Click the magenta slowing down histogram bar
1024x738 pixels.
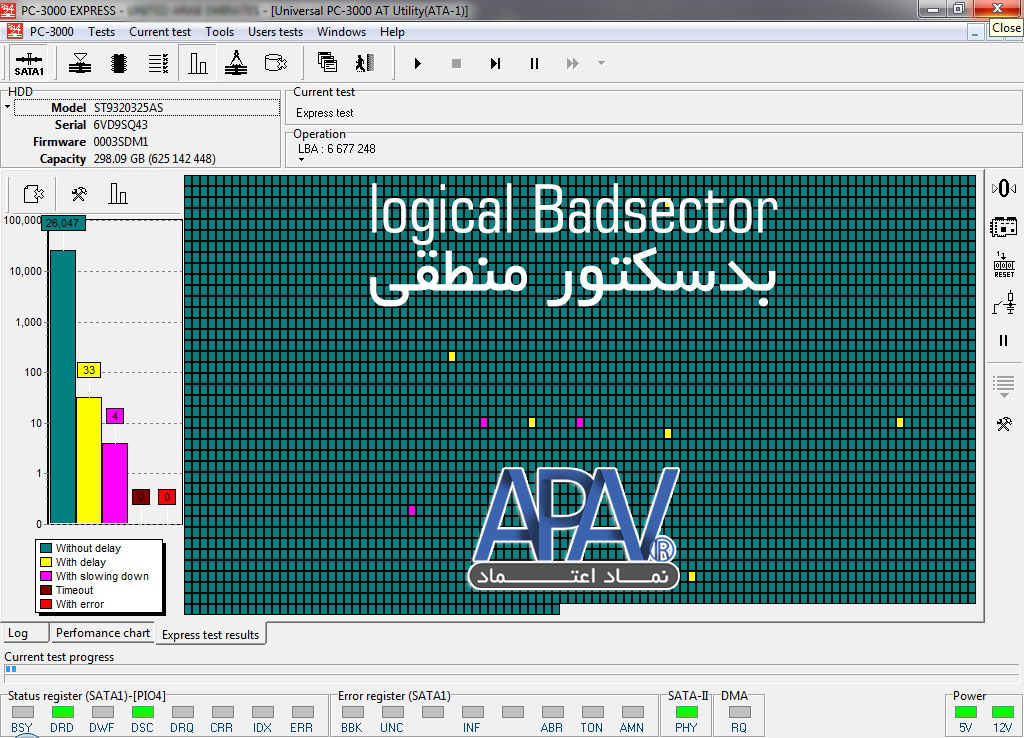[x=115, y=483]
